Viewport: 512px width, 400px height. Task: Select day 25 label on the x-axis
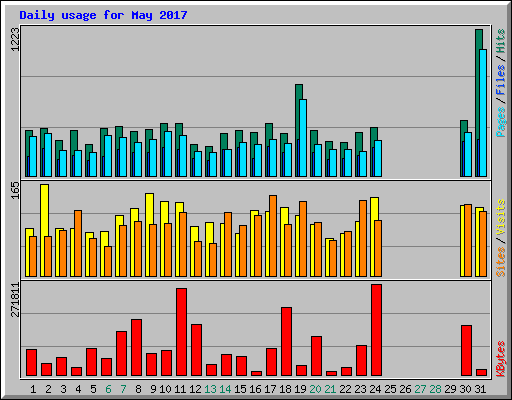click(390, 389)
